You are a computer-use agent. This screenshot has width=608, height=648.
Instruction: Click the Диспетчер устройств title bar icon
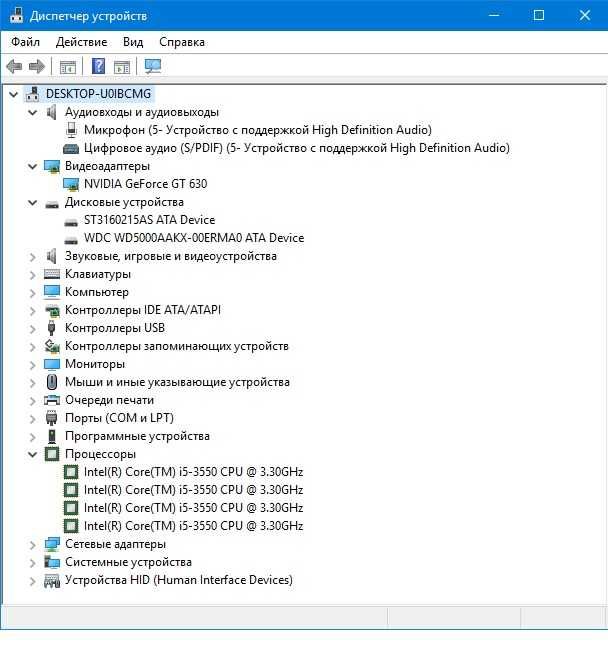pyautogui.click(x=17, y=15)
